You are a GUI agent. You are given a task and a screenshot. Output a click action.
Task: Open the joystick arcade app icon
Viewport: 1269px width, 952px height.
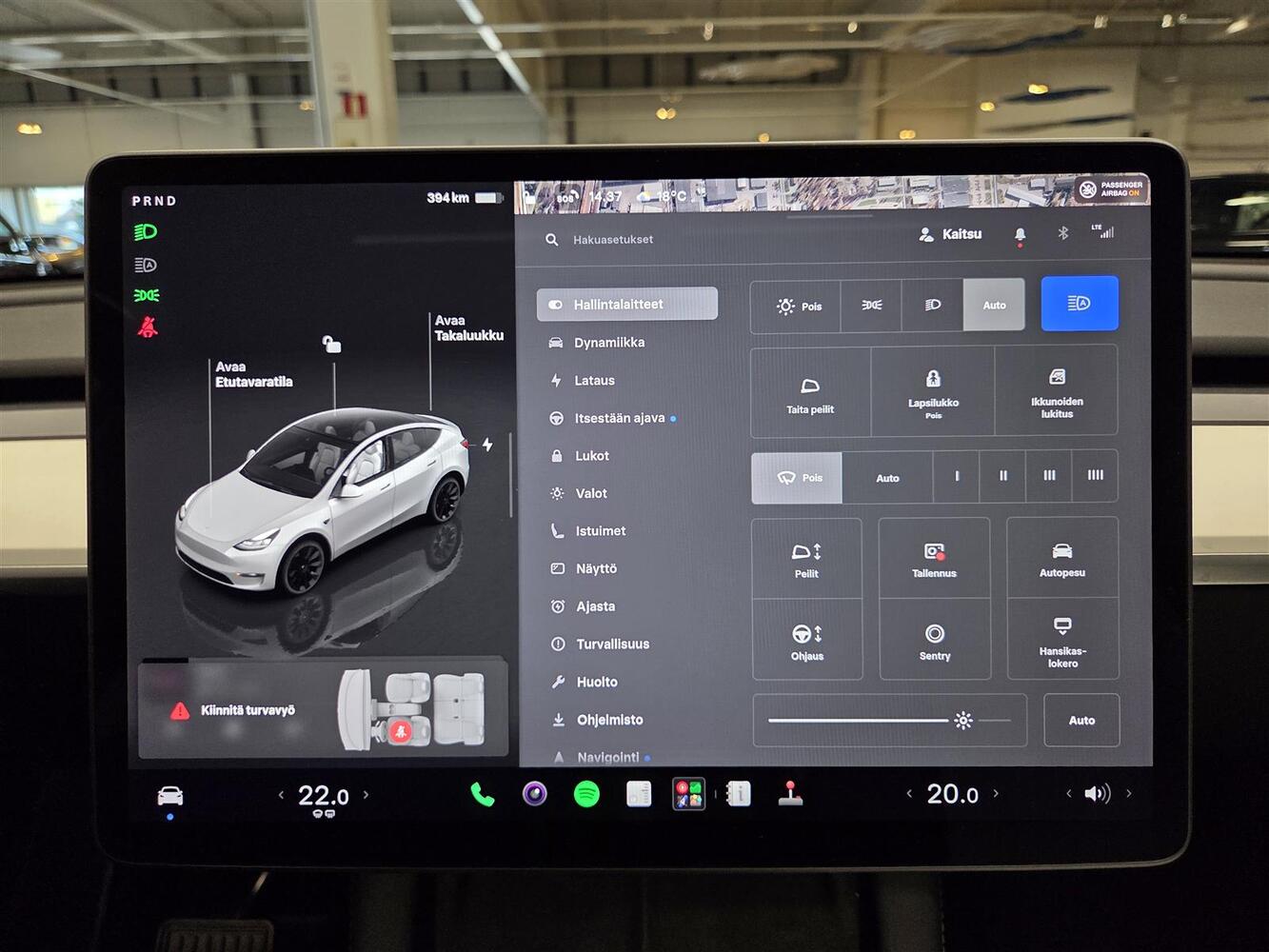coord(790,793)
